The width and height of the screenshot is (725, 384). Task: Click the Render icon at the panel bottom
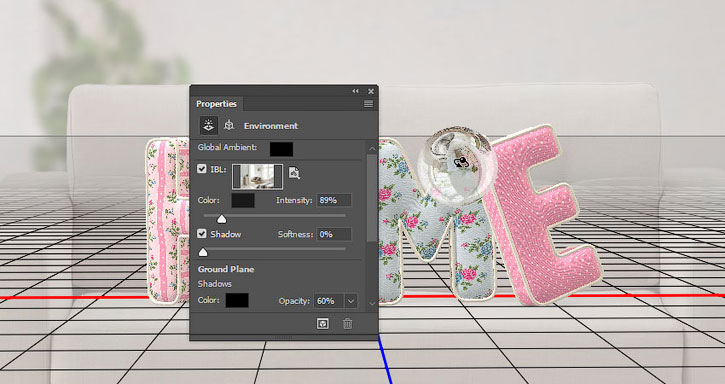click(x=323, y=323)
